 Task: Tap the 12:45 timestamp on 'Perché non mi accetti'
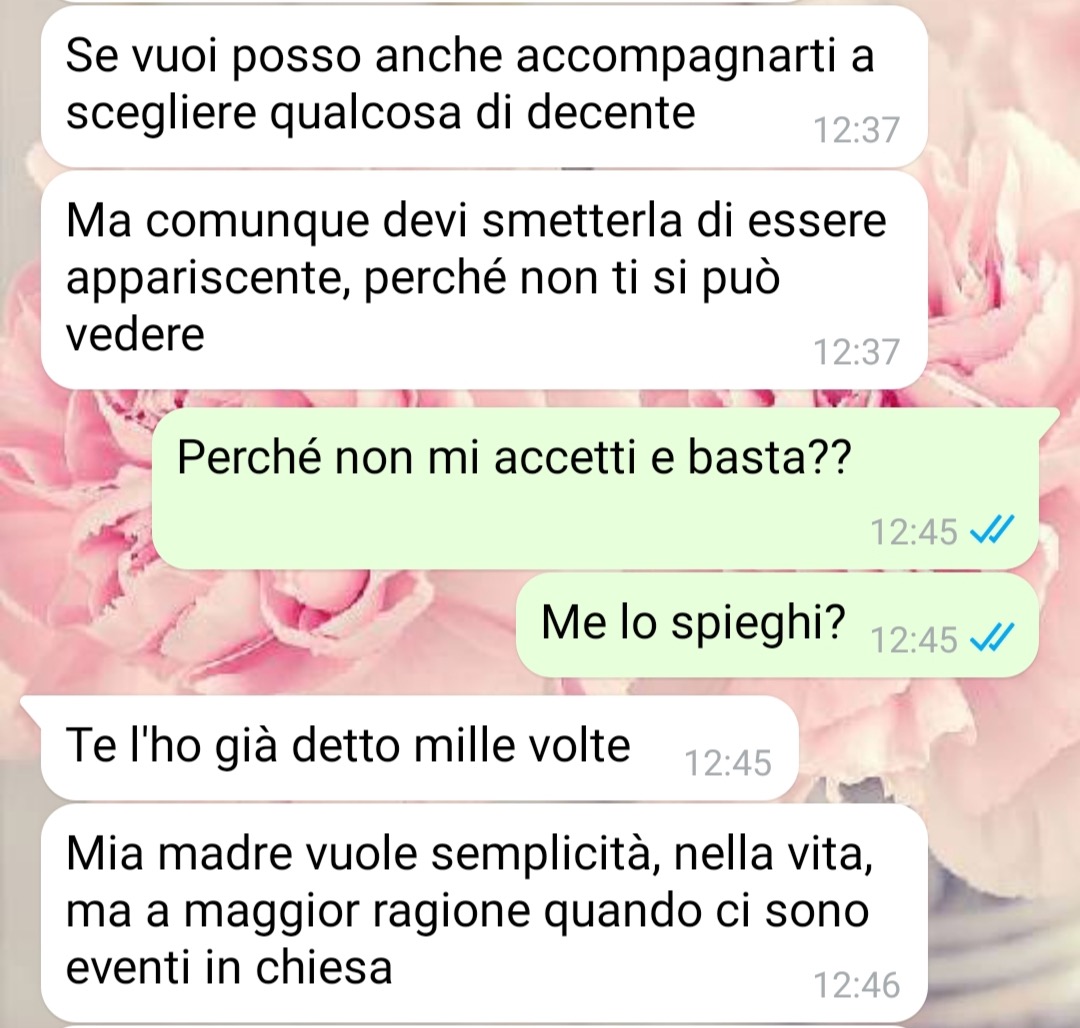click(x=913, y=532)
